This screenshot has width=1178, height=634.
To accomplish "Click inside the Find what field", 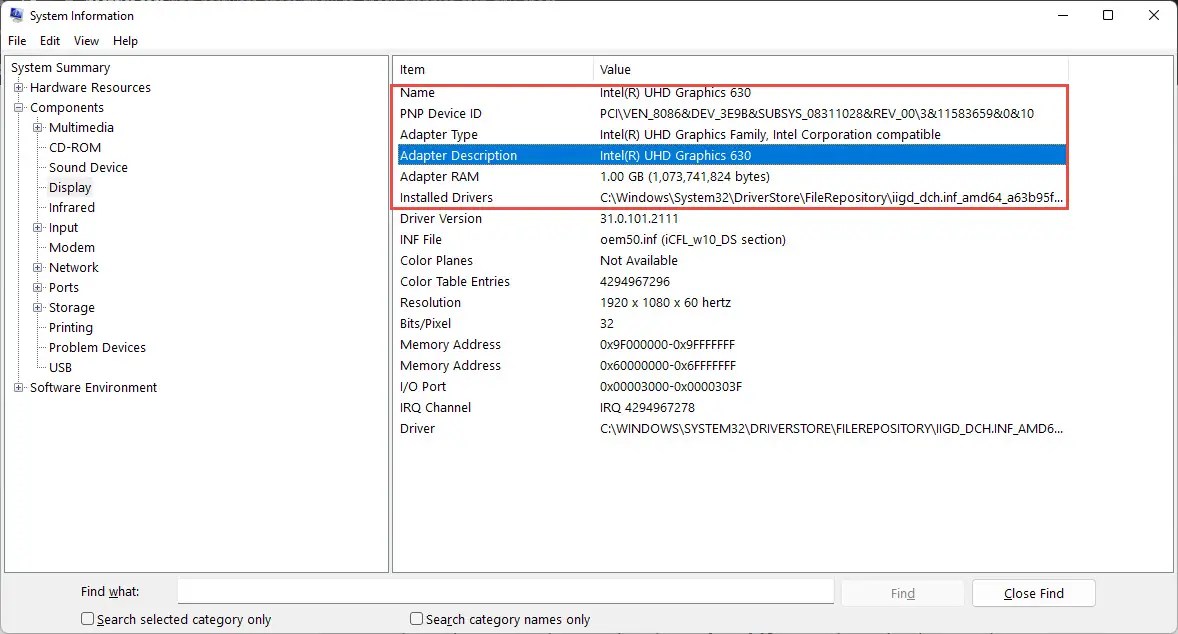I will (505, 591).
